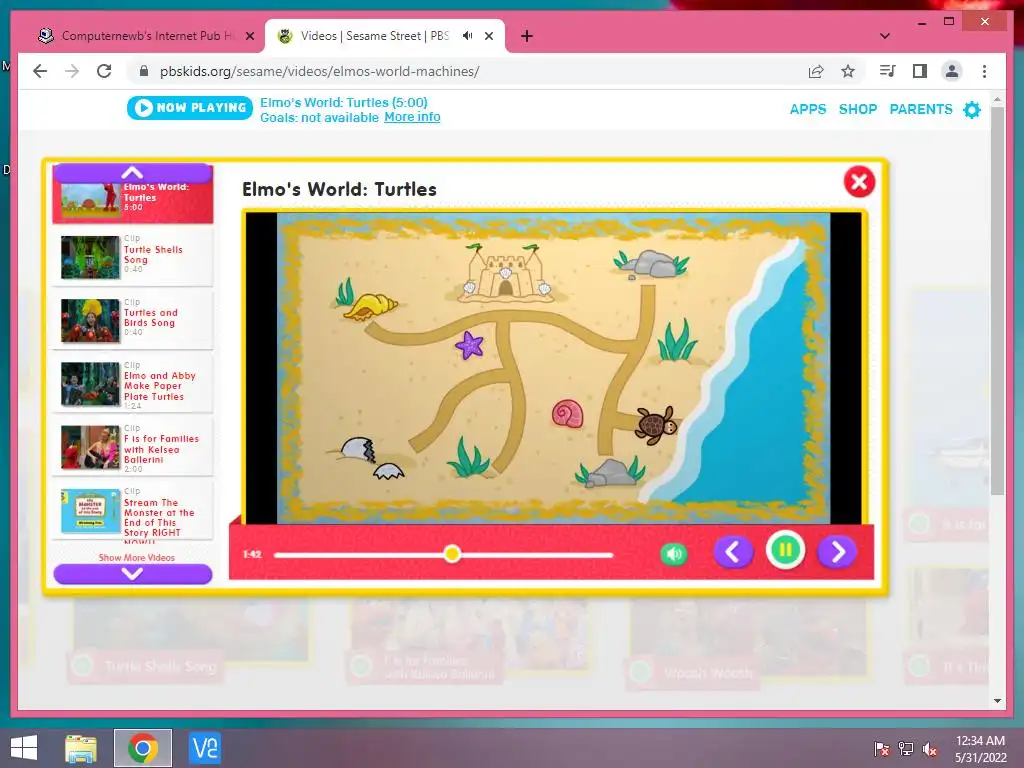Image resolution: width=1024 pixels, height=768 pixels.
Task: Open a new browser tab
Action: (x=527, y=36)
